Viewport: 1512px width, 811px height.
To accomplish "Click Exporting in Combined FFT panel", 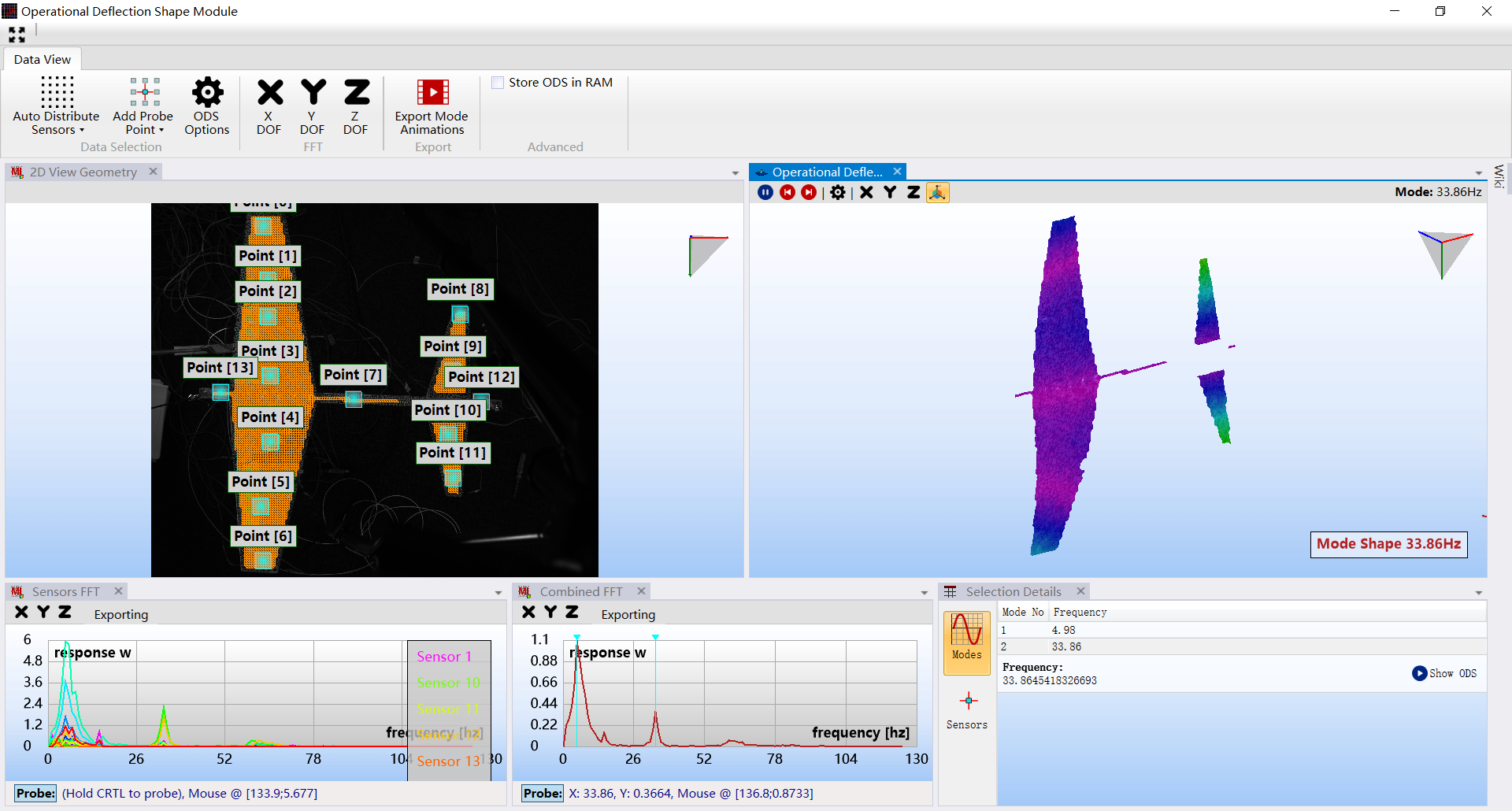I will tap(628, 614).
